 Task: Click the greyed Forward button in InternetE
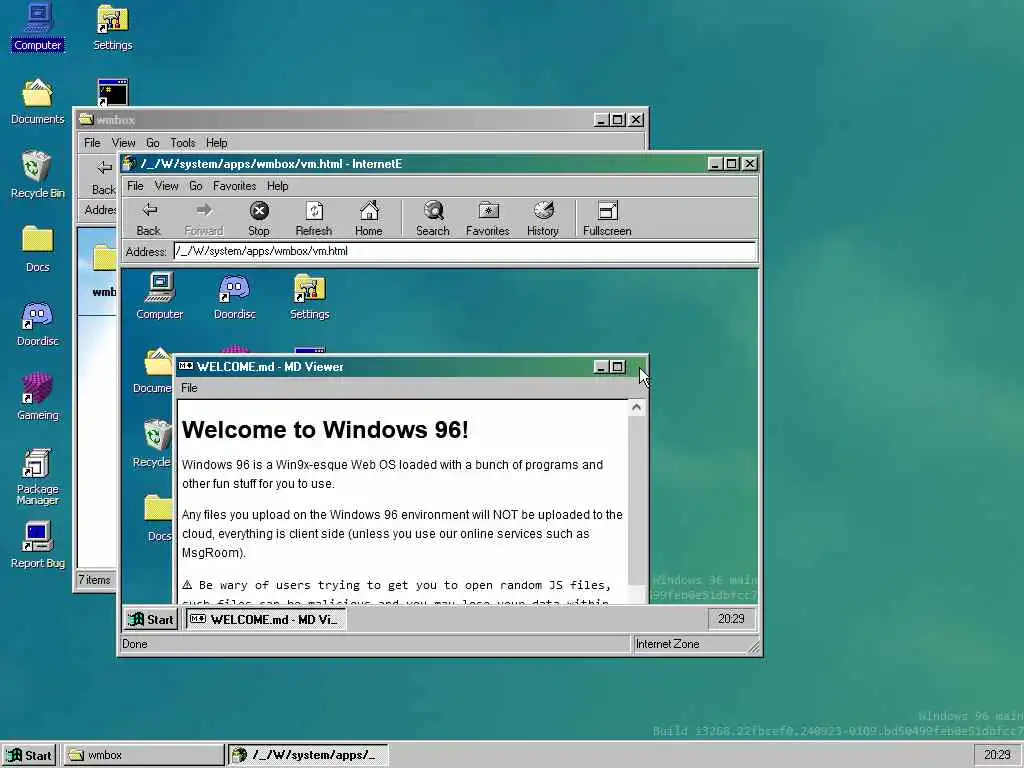point(204,219)
